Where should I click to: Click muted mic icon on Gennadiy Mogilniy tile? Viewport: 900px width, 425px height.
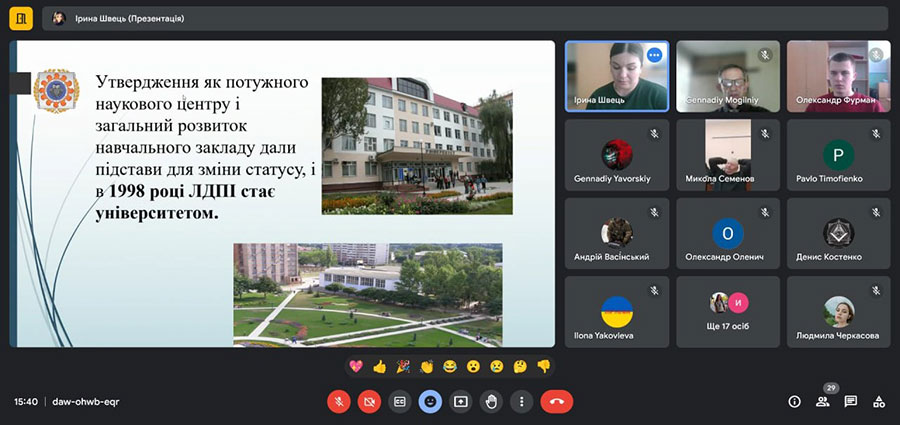point(765,55)
